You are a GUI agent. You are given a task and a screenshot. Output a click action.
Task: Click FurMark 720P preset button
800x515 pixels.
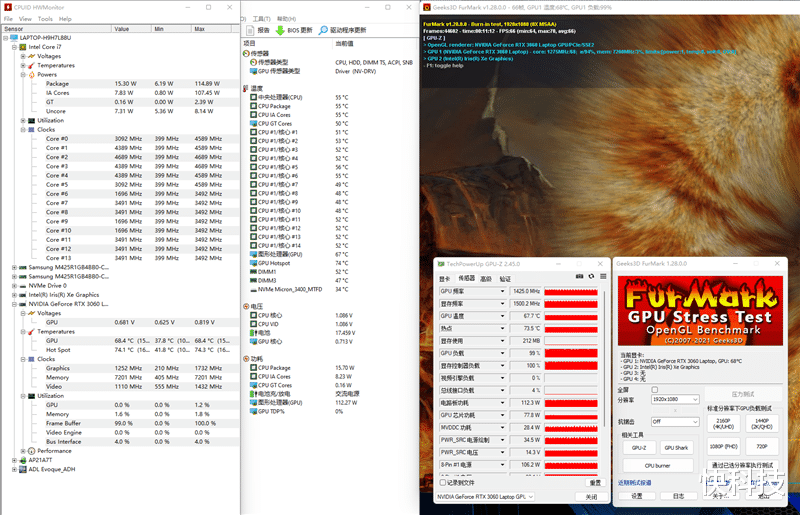(762, 446)
